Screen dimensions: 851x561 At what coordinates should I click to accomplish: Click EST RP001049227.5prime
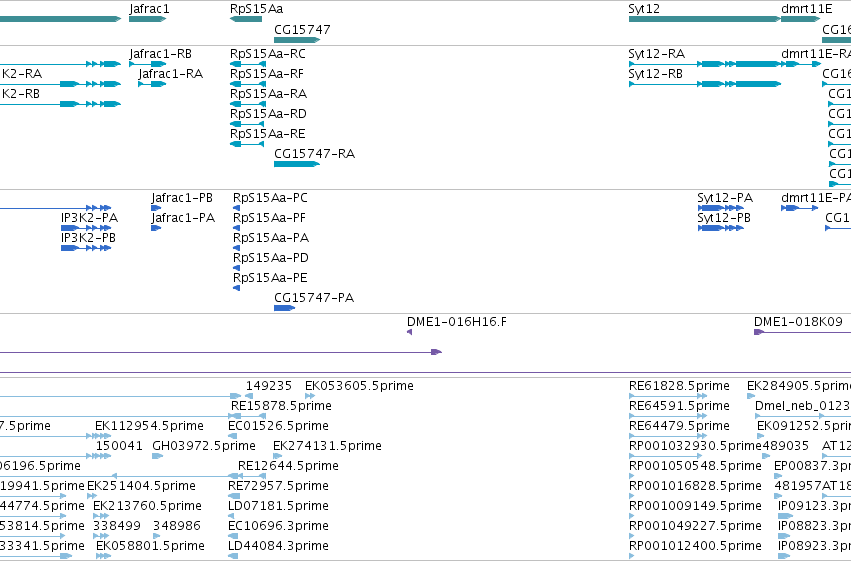click(x=632, y=536)
